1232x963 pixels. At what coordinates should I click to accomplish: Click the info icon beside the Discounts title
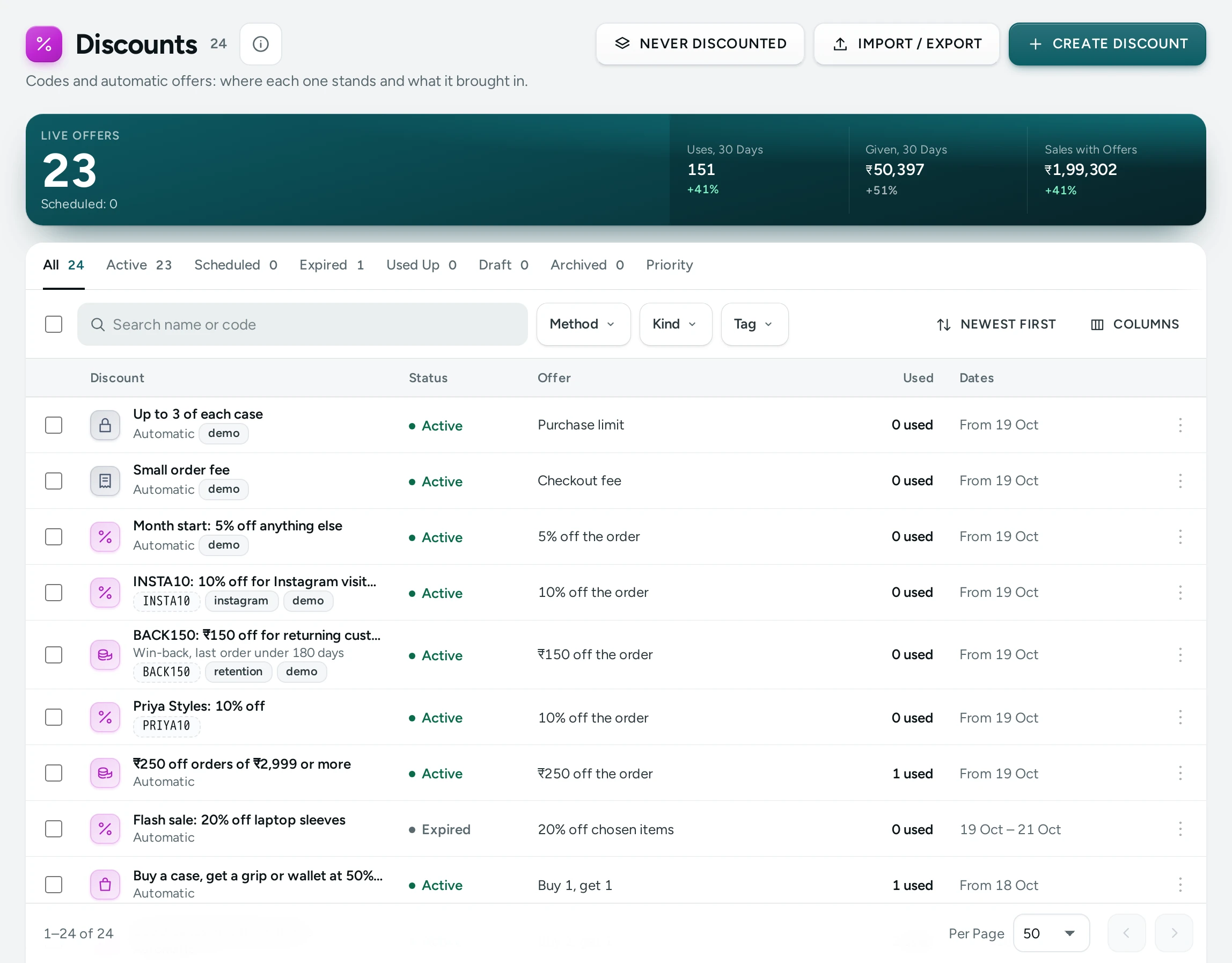pyautogui.click(x=261, y=44)
